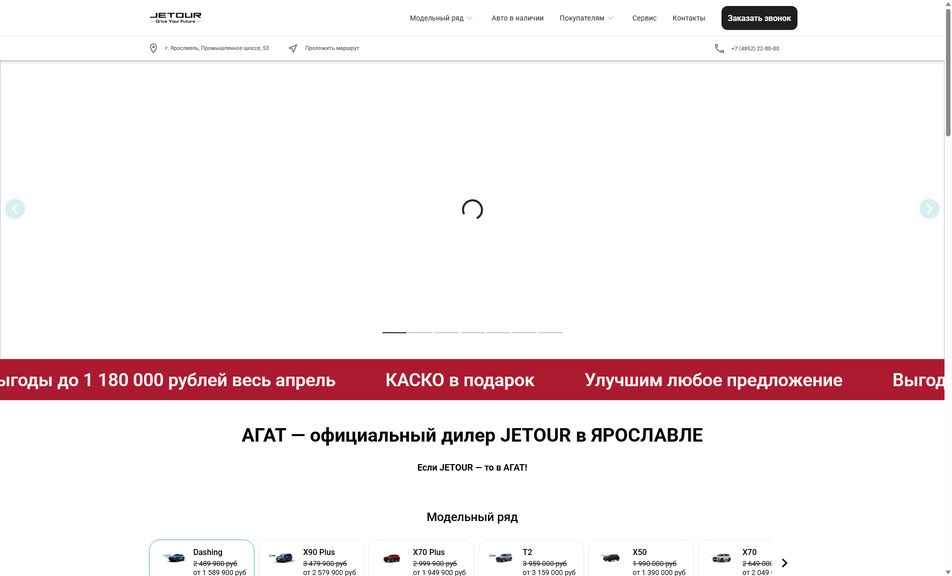Click the X50 car thumbnail image
The height and width of the screenshot is (576, 952).
point(610,557)
